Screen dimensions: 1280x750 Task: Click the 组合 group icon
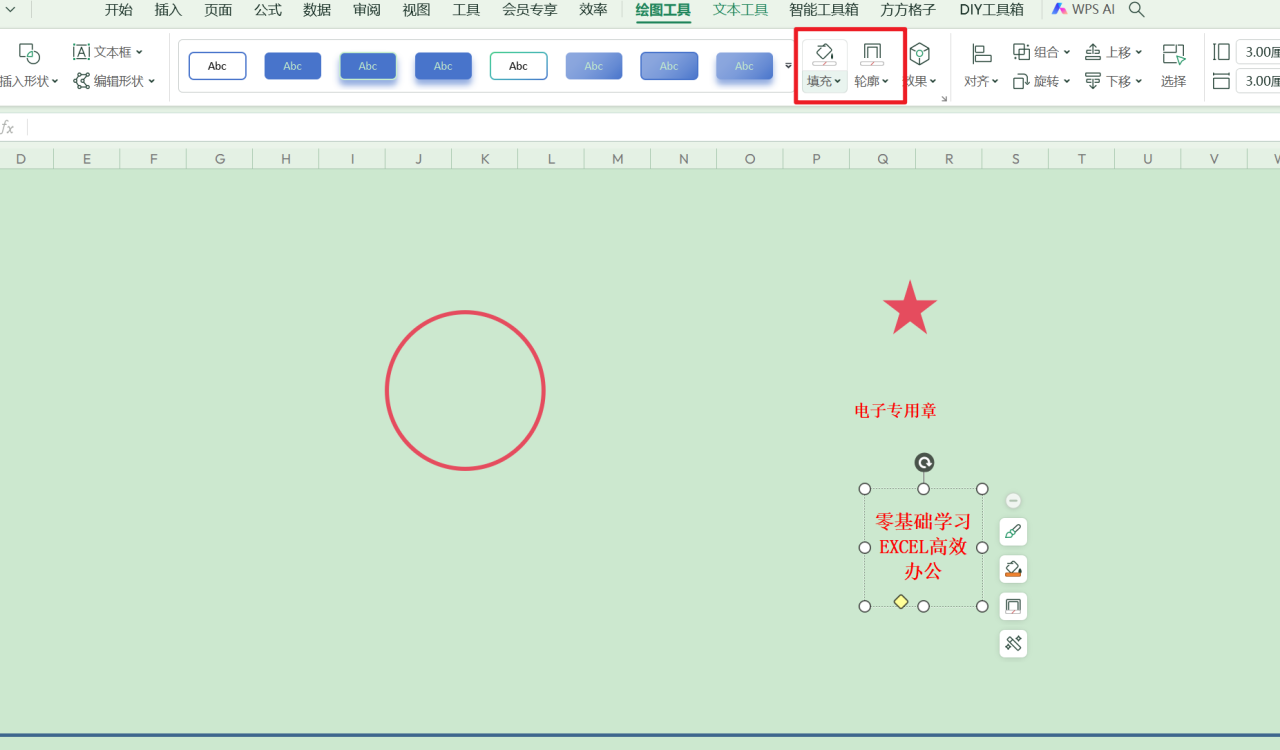pos(1021,52)
